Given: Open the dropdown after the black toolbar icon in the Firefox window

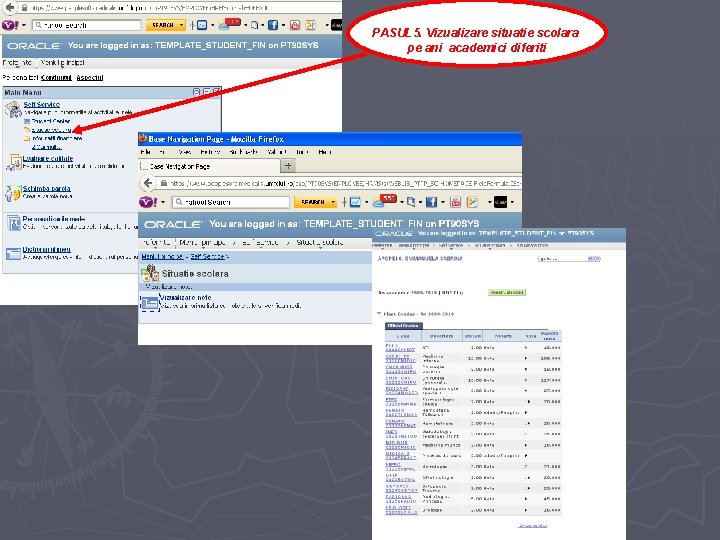Looking at the screenshot, I should [512, 202].
